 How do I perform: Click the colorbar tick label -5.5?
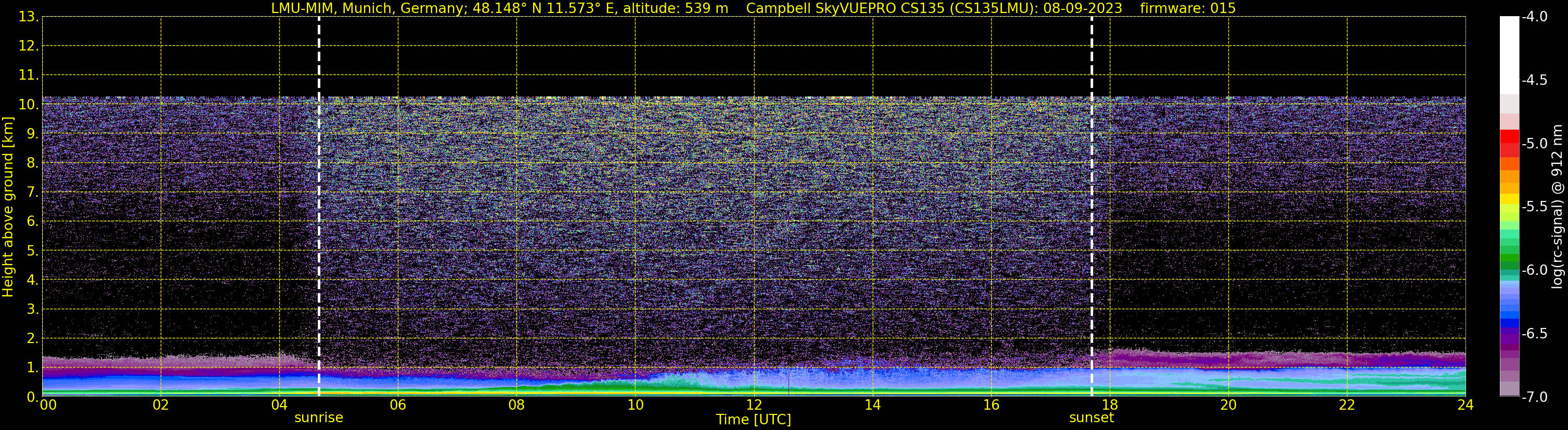tap(1534, 207)
